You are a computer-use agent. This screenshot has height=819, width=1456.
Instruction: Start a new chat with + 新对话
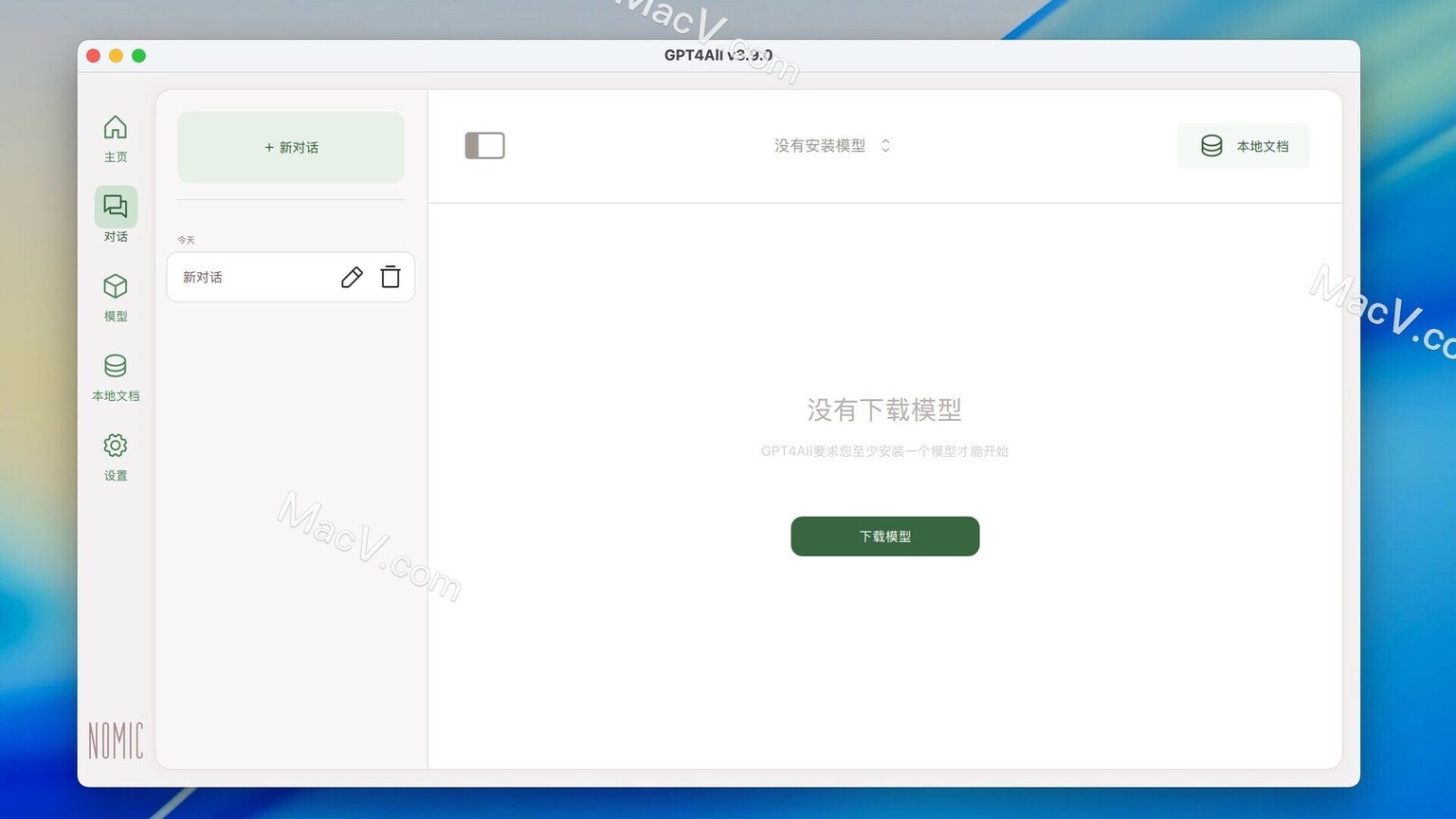(291, 147)
